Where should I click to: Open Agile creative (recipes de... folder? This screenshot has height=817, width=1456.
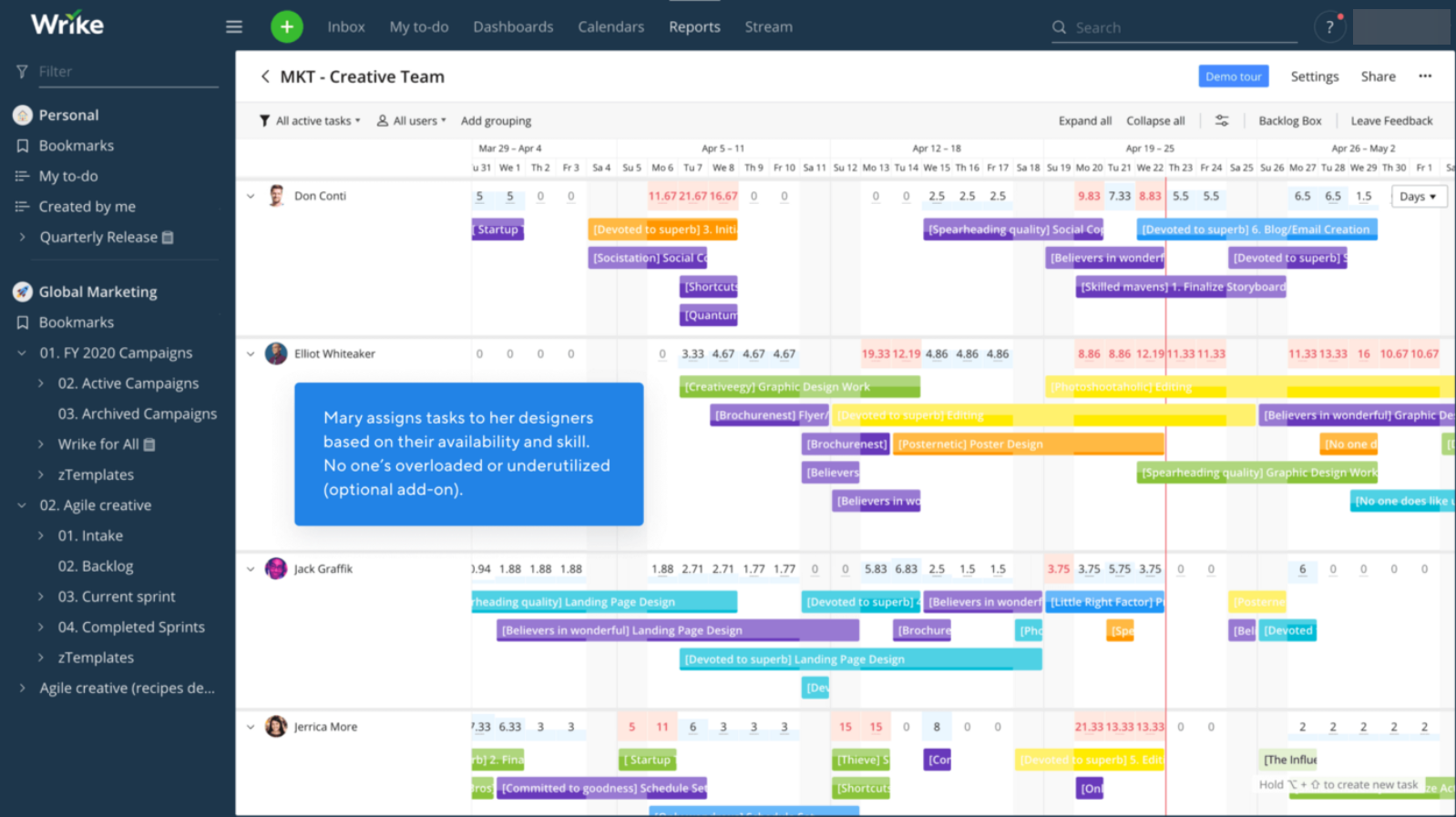[x=127, y=688]
